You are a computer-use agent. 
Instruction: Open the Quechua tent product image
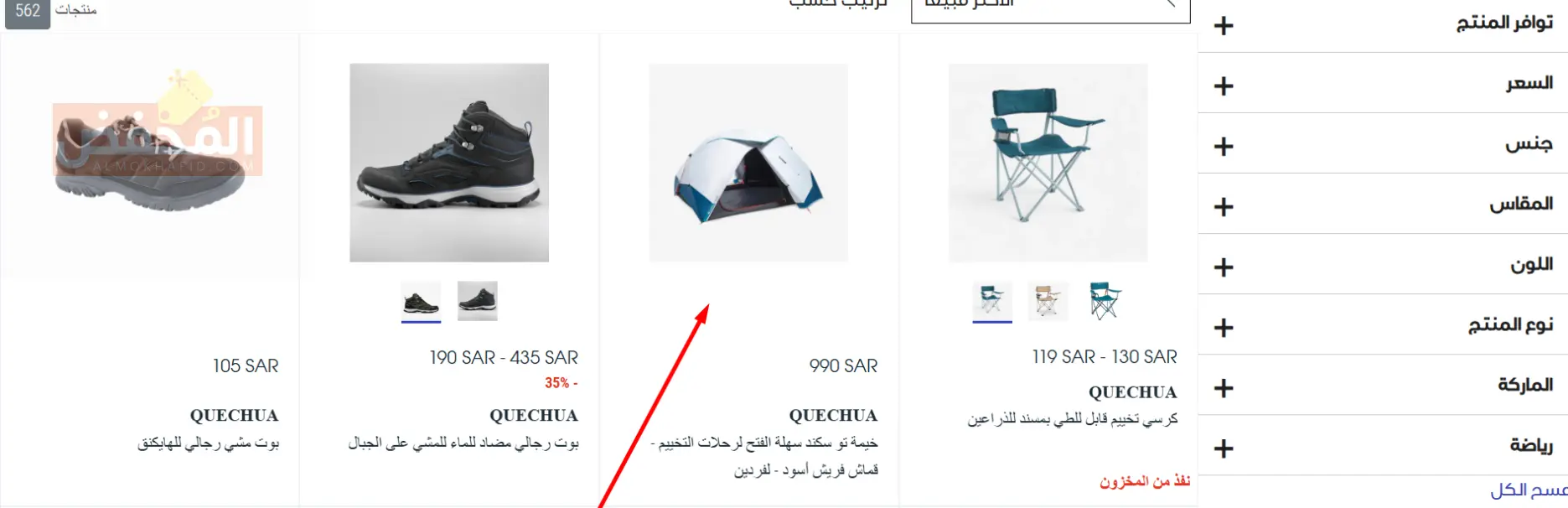[748, 163]
